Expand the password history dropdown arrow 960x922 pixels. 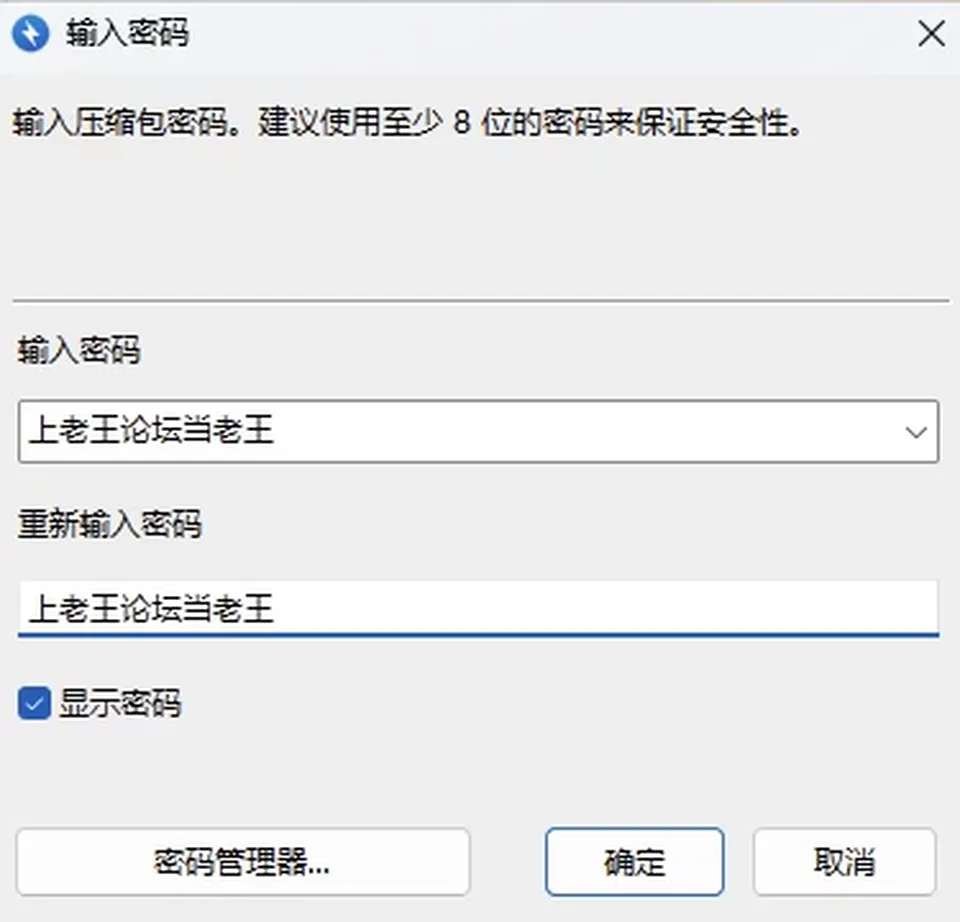[916, 432]
